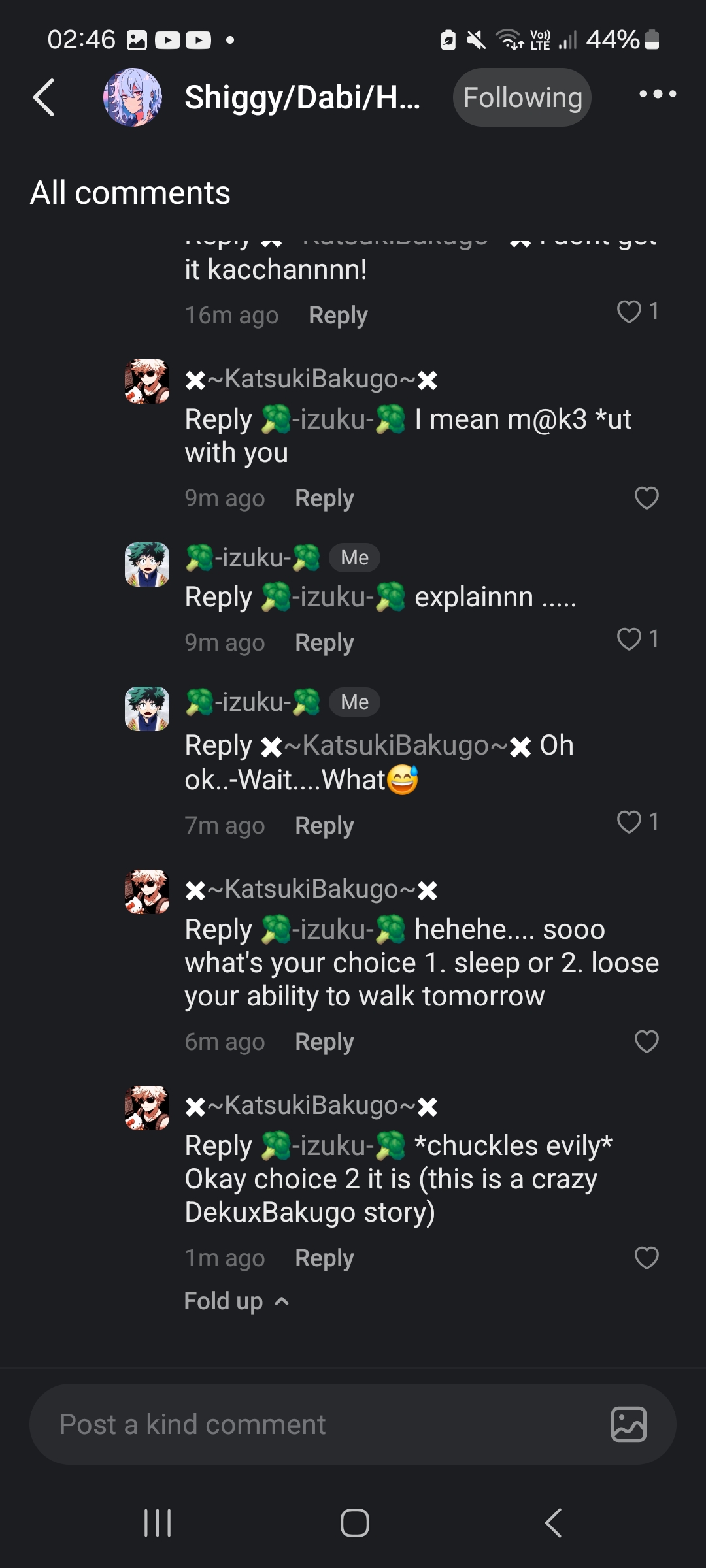Open the three-dot more options menu
The width and height of the screenshot is (706, 1568).
(x=657, y=95)
